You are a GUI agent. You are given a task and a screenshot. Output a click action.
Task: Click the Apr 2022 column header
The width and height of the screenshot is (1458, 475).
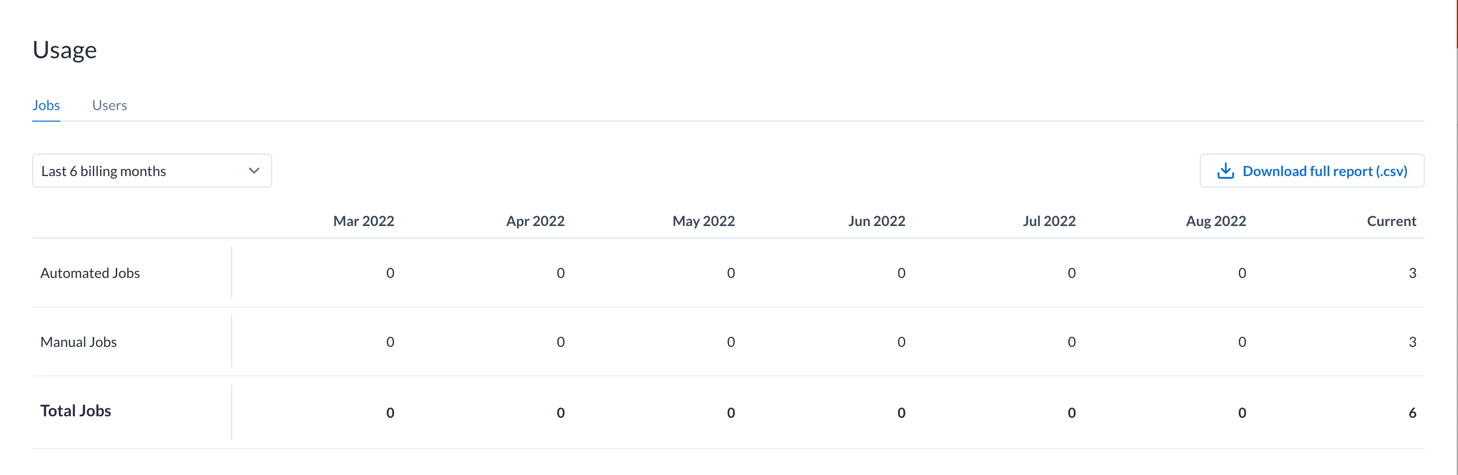coord(535,221)
